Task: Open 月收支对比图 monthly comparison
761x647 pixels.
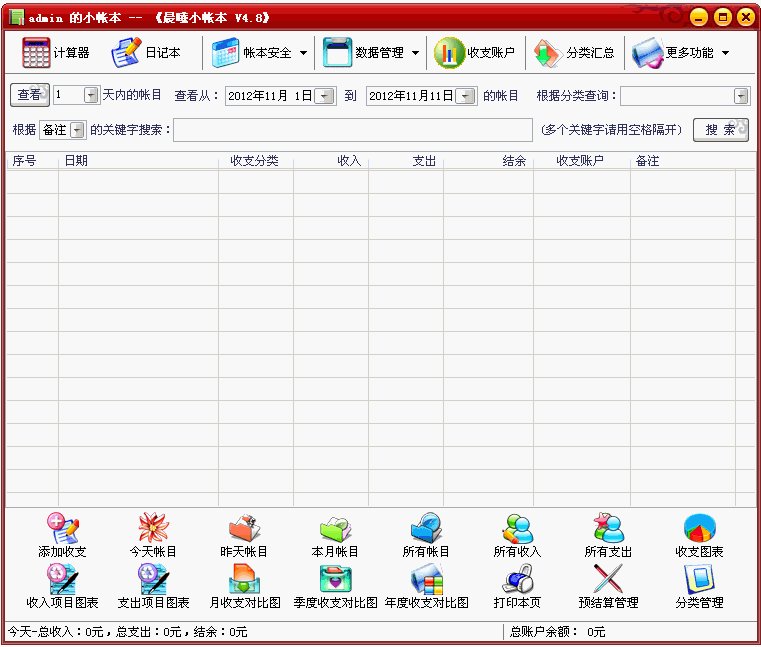Action: [x=244, y=586]
